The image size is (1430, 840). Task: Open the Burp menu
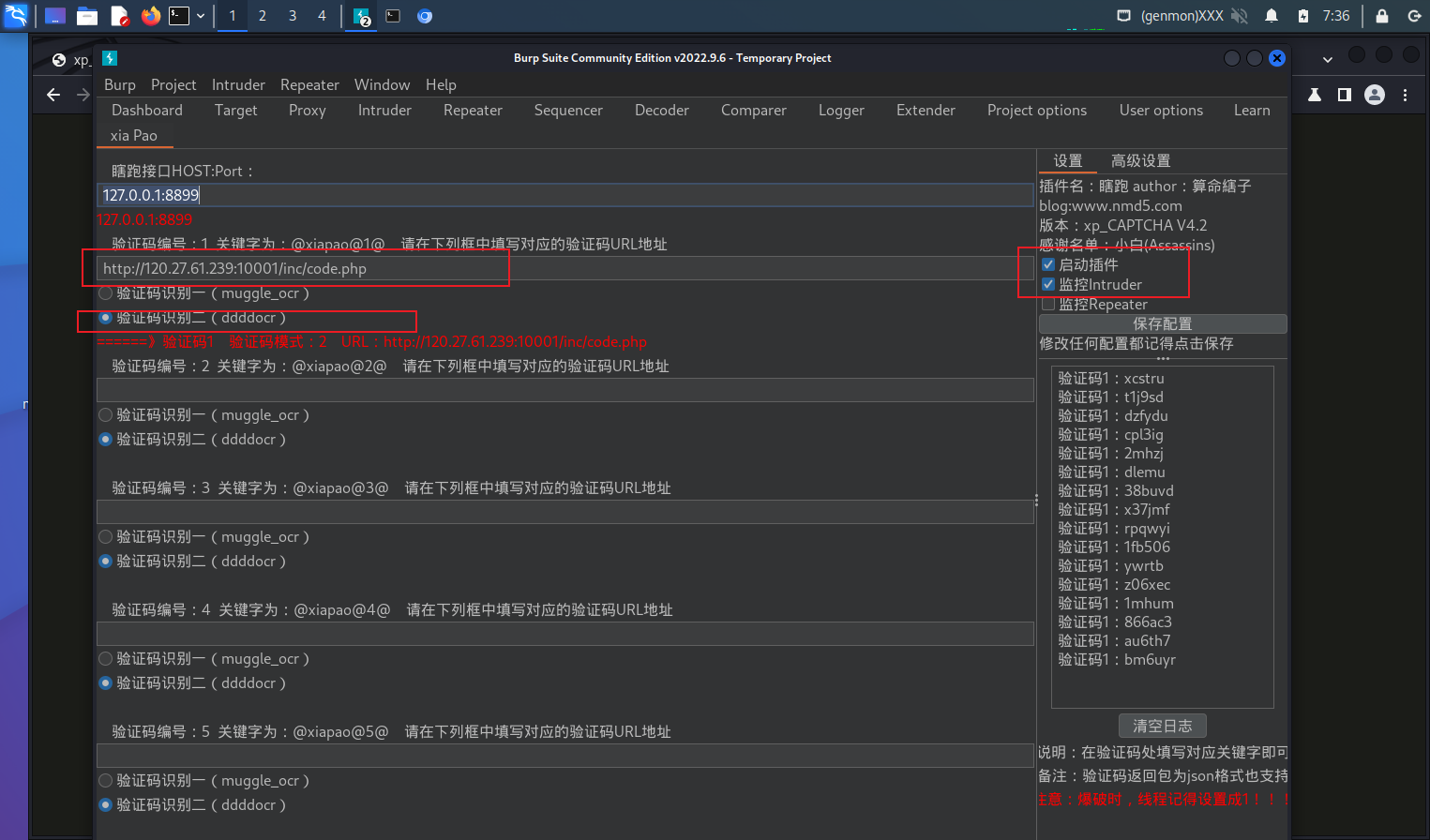click(x=120, y=84)
